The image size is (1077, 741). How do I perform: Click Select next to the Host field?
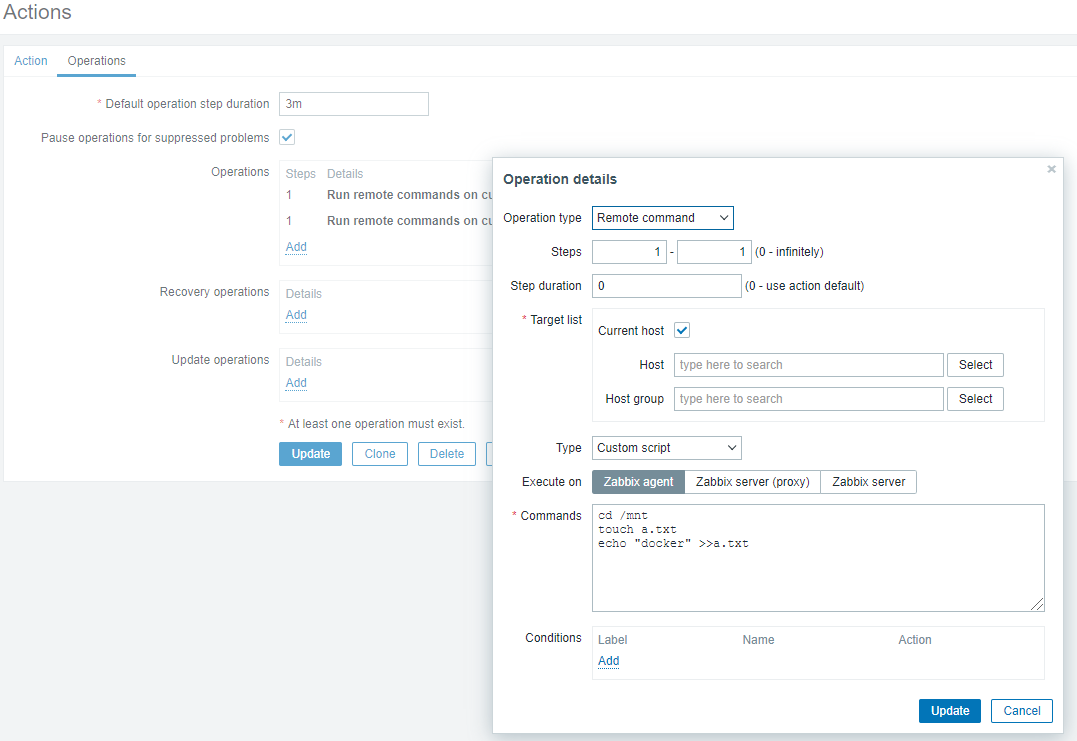[974, 364]
